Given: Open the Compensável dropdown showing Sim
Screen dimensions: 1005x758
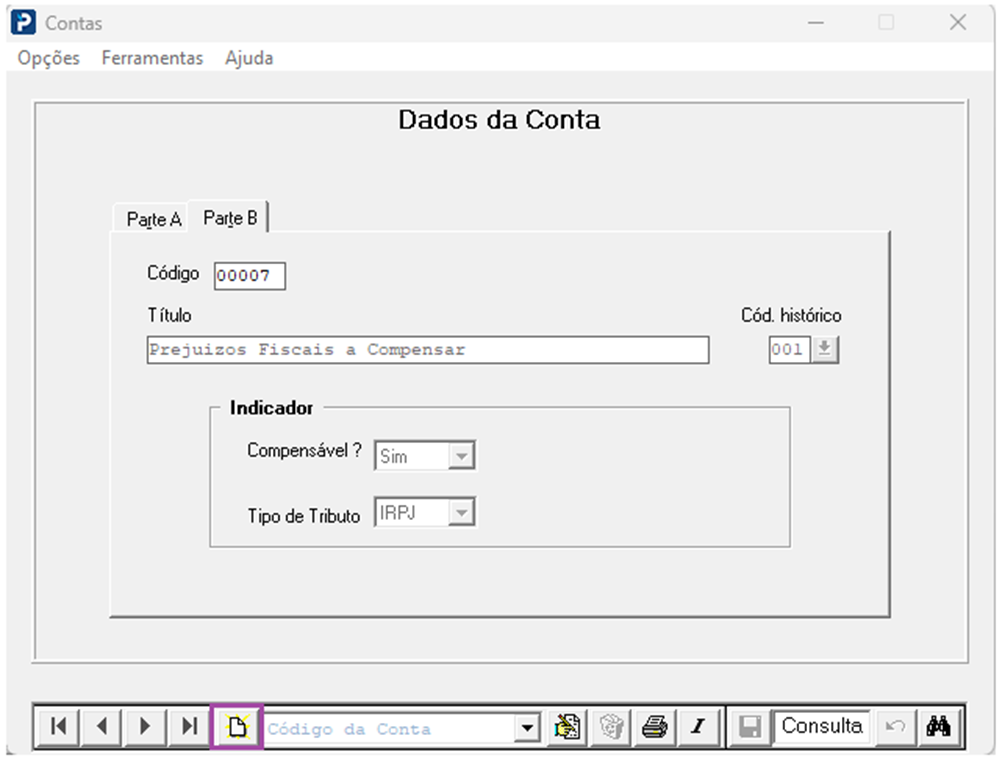Looking at the screenshot, I should coord(461,456).
